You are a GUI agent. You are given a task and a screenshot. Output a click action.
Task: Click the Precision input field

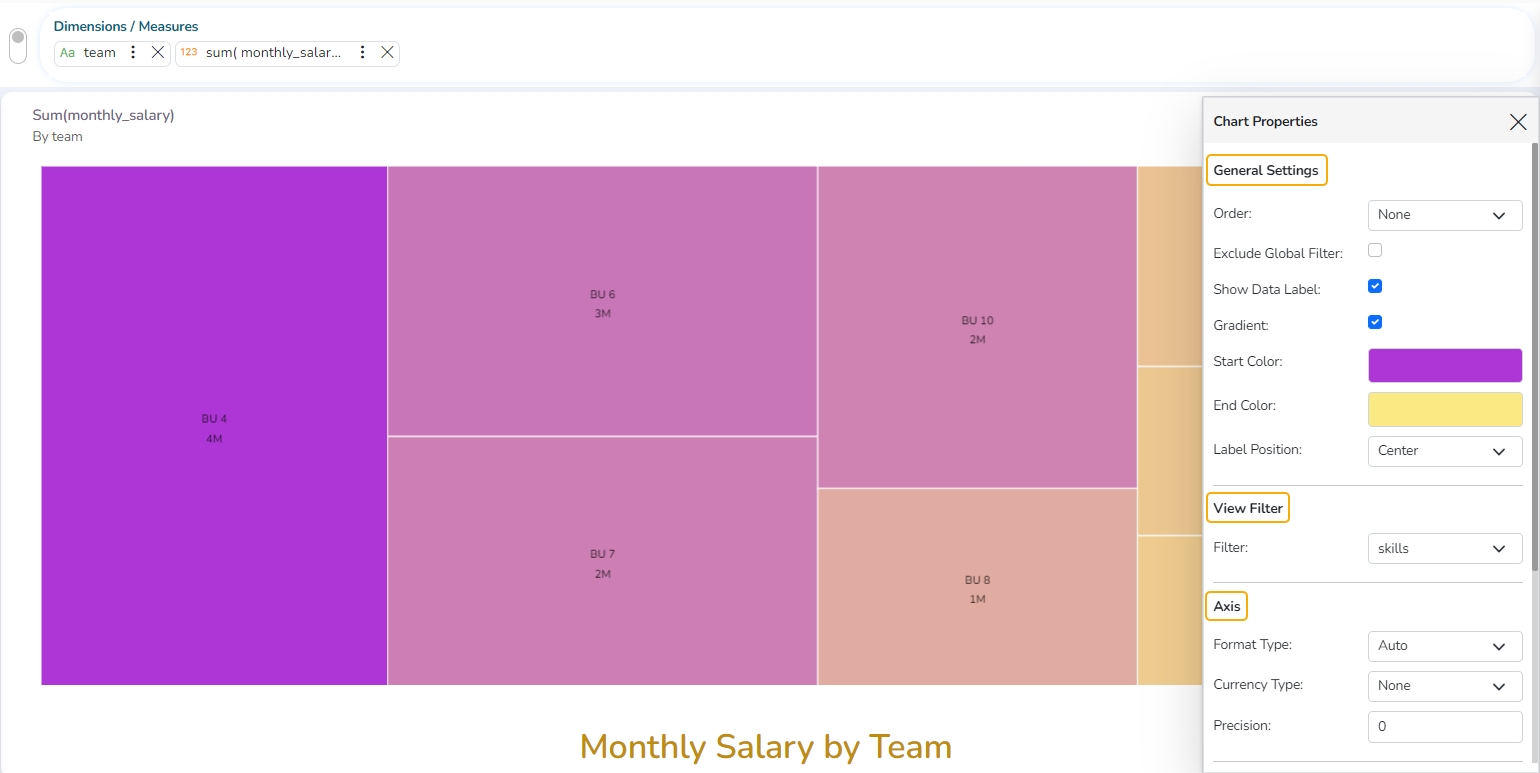[x=1444, y=727]
